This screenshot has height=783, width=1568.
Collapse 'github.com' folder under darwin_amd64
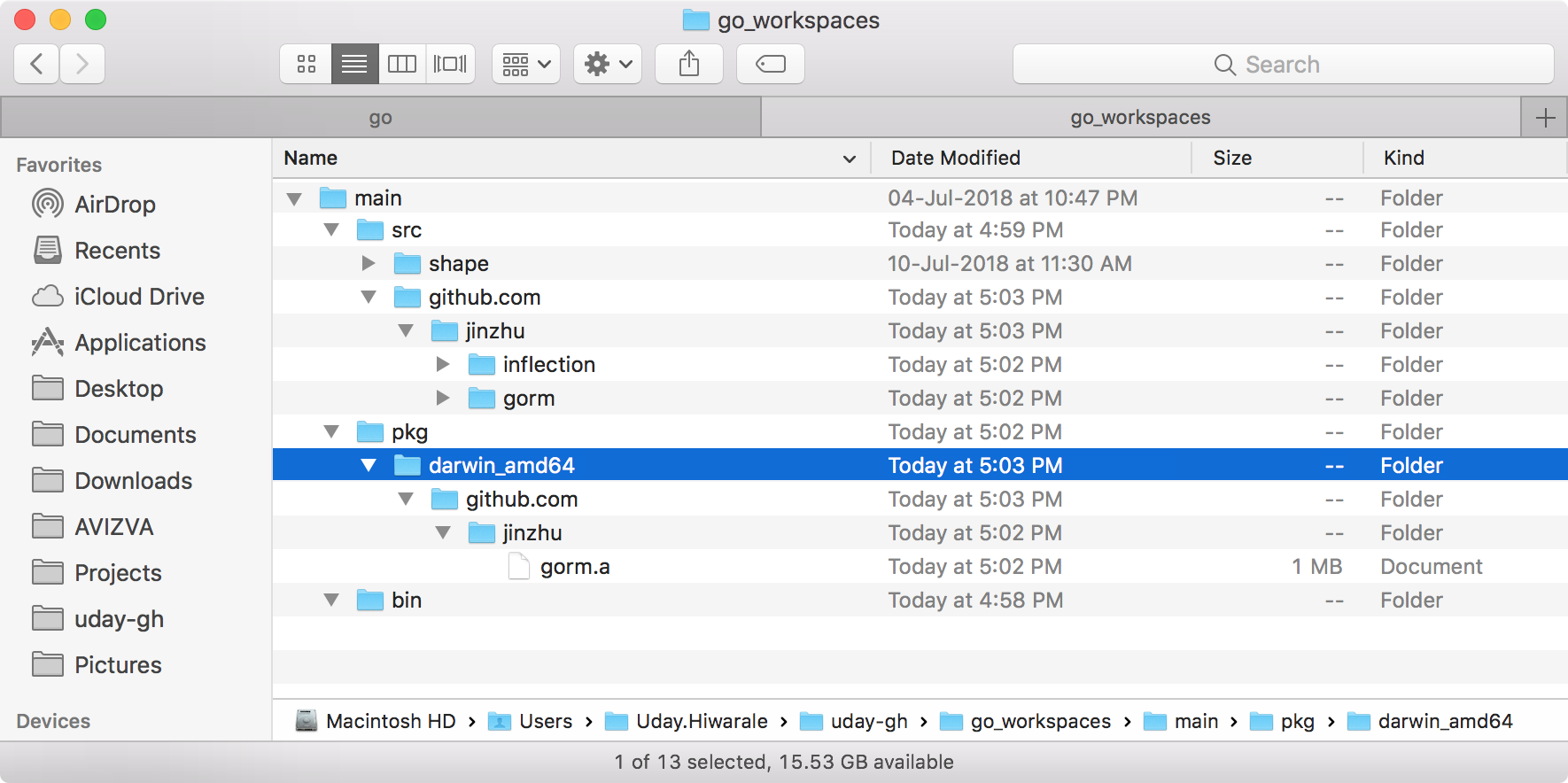coord(406,500)
